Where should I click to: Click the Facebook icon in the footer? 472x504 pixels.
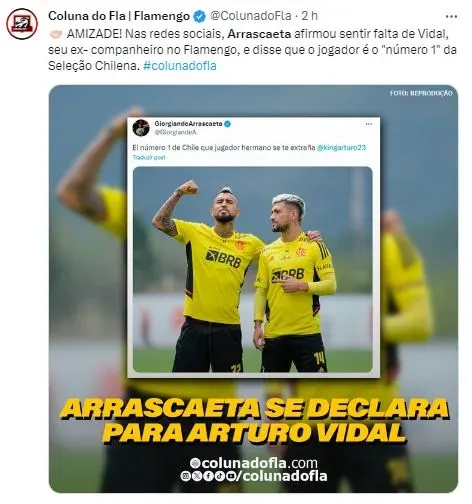[208, 476]
